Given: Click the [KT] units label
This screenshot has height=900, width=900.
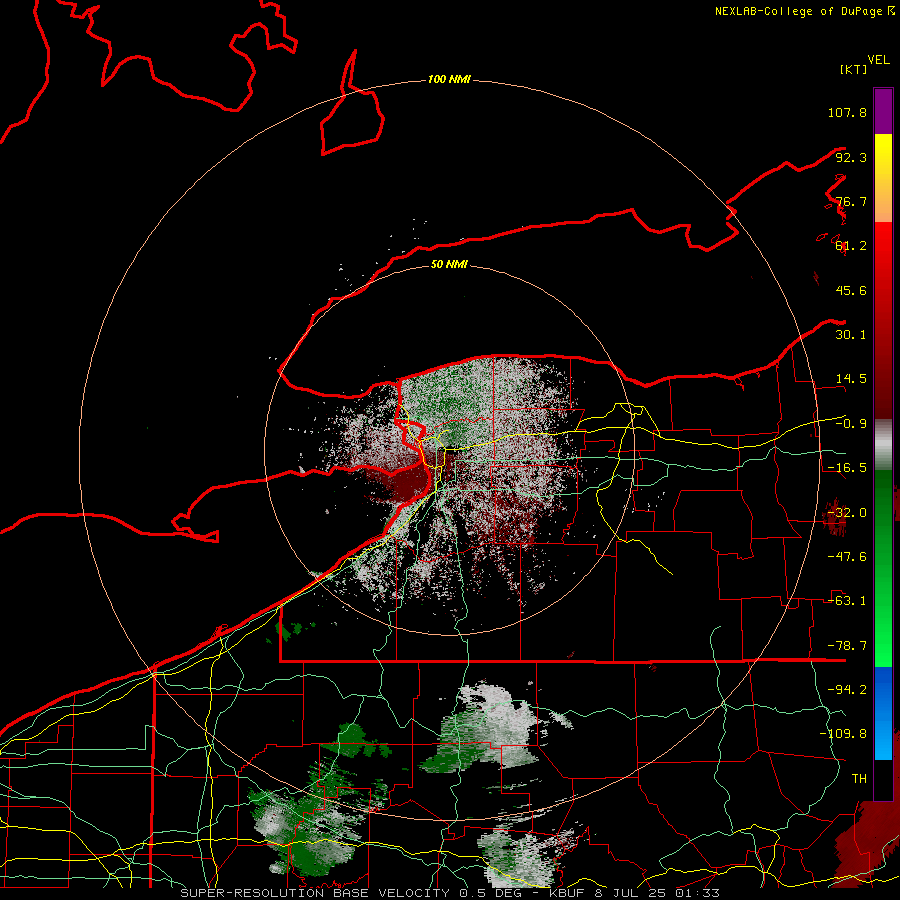Looking at the screenshot, I should click(854, 69).
